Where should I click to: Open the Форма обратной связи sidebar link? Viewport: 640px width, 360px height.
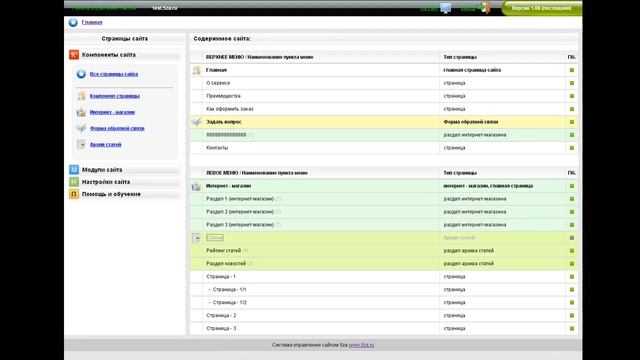117,128
